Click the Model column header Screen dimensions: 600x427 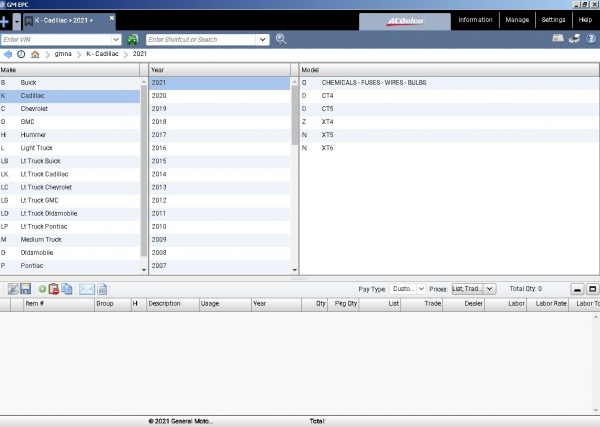pos(449,70)
